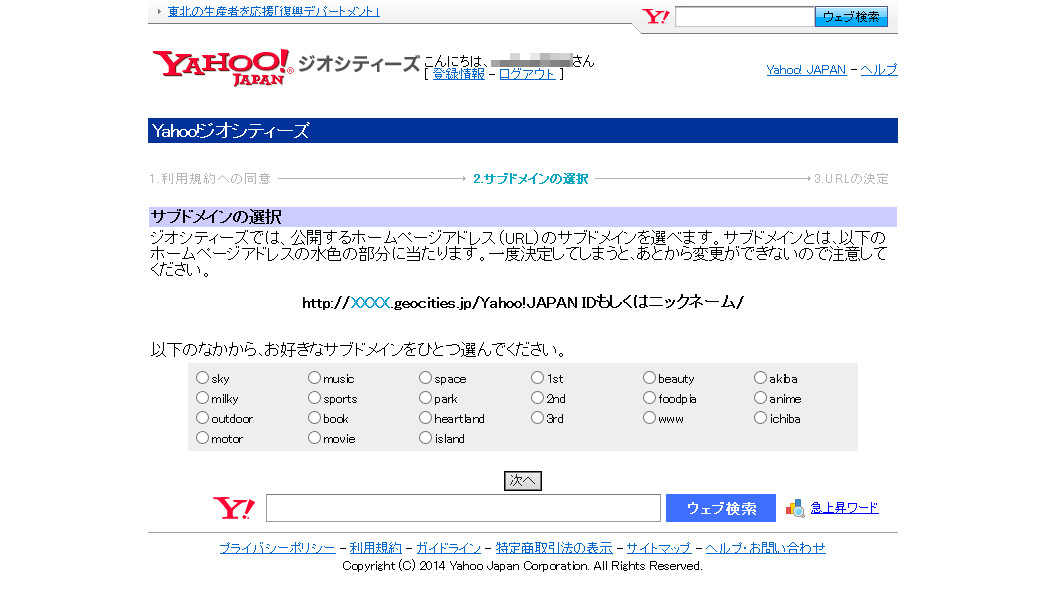The image size is (1046, 603).
Task: Click the small Y! icon beside top search box
Action: pos(655,17)
